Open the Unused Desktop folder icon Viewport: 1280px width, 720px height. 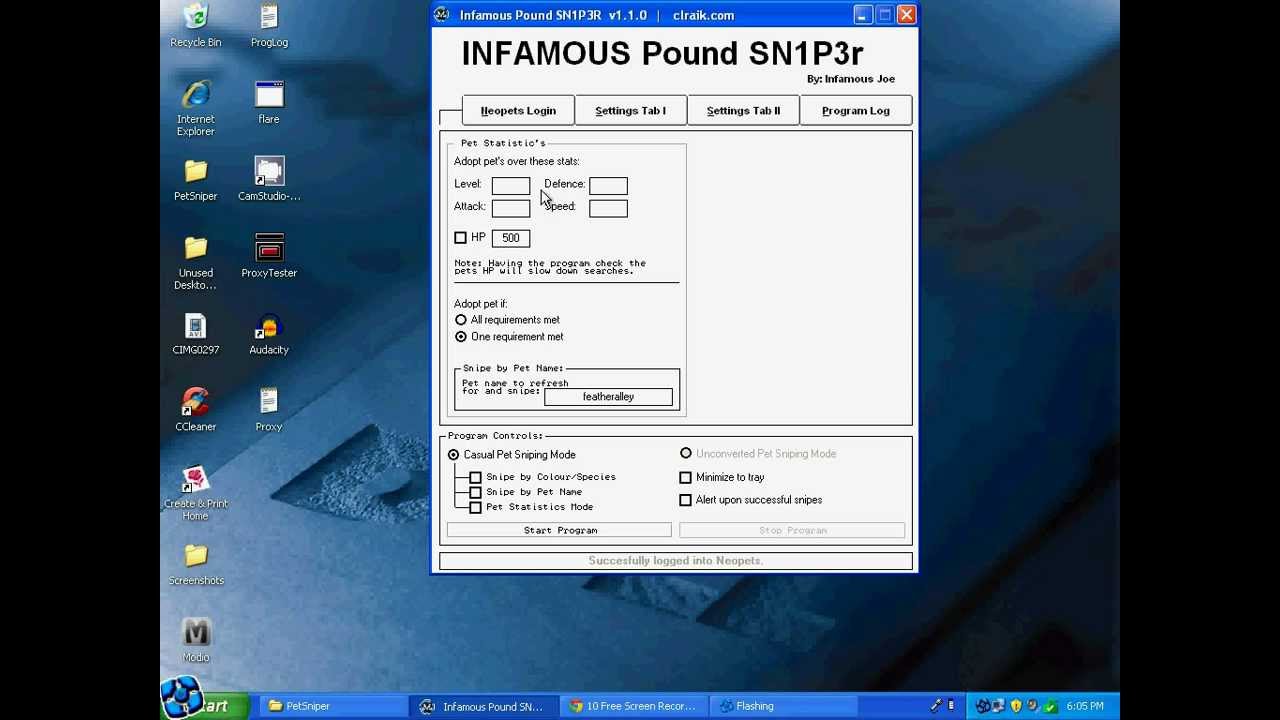(x=196, y=262)
